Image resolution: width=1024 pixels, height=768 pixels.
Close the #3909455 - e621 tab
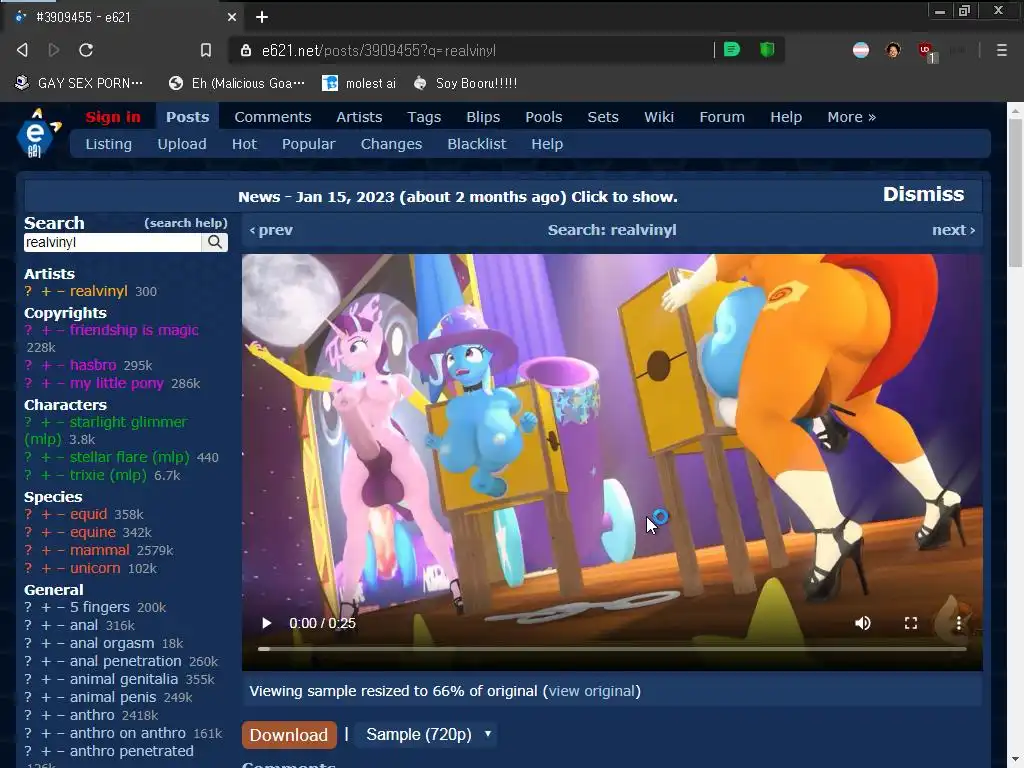point(232,17)
